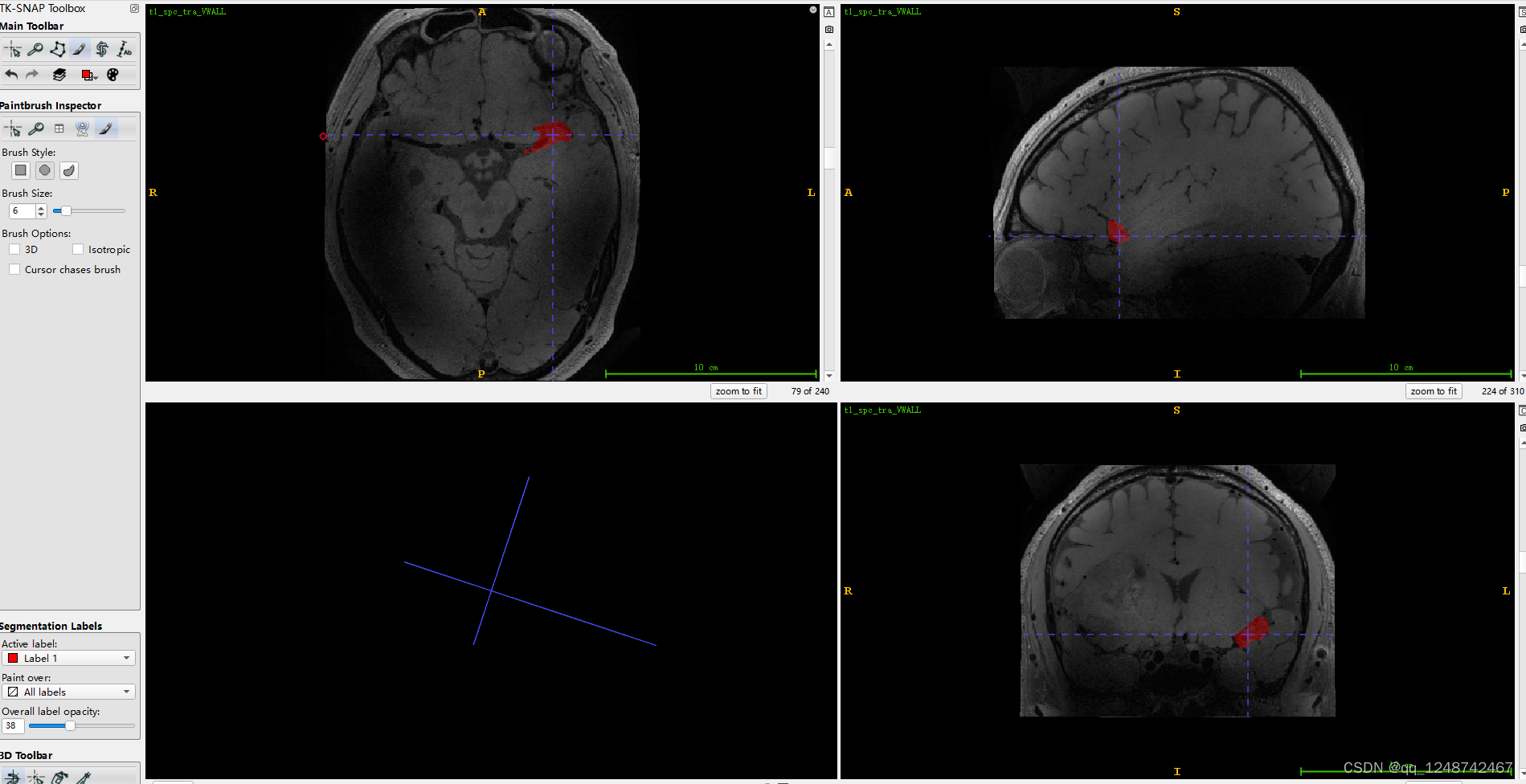Screen dimensions: 1526x784
Task: Select the Zoom/Pan magnifier in Main Toolbar
Action: click(x=35, y=50)
